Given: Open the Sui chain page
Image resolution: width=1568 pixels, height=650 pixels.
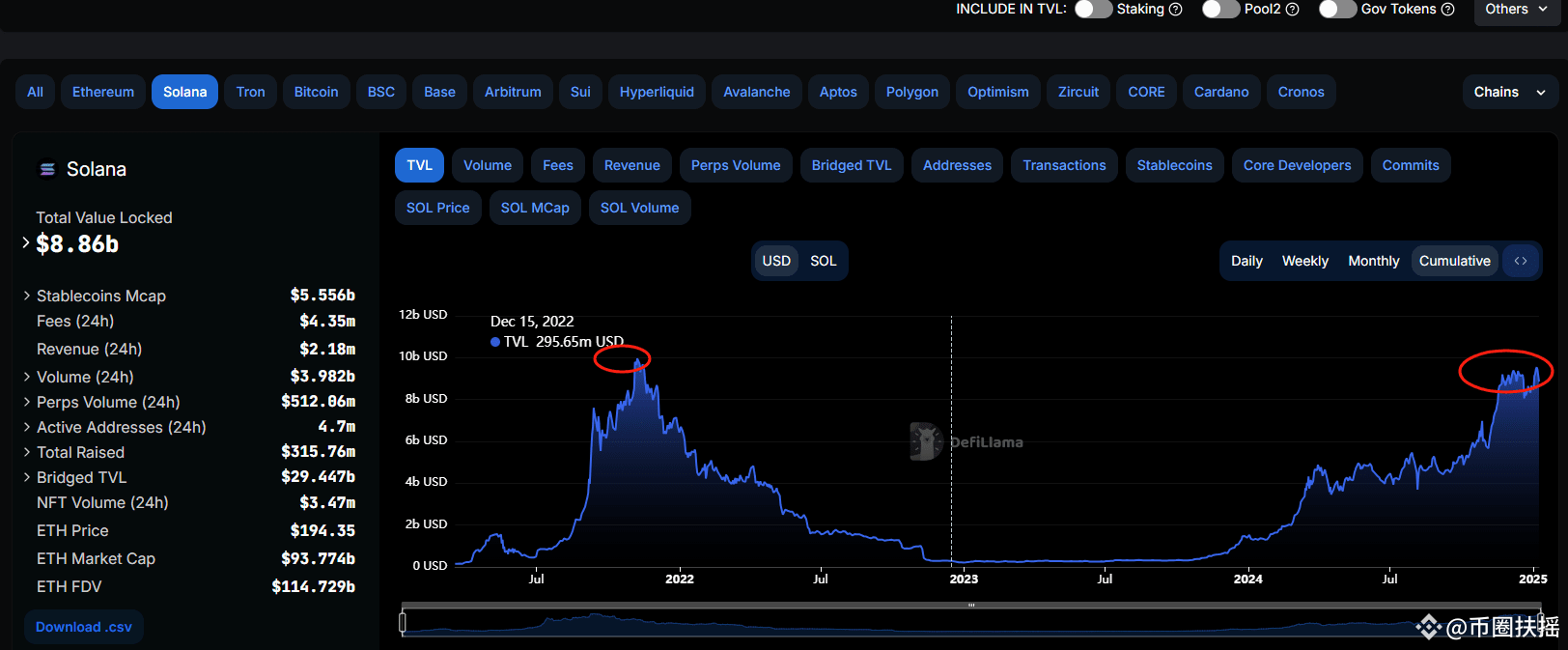Looking at the screenshot, I should [x=580, y=92].
